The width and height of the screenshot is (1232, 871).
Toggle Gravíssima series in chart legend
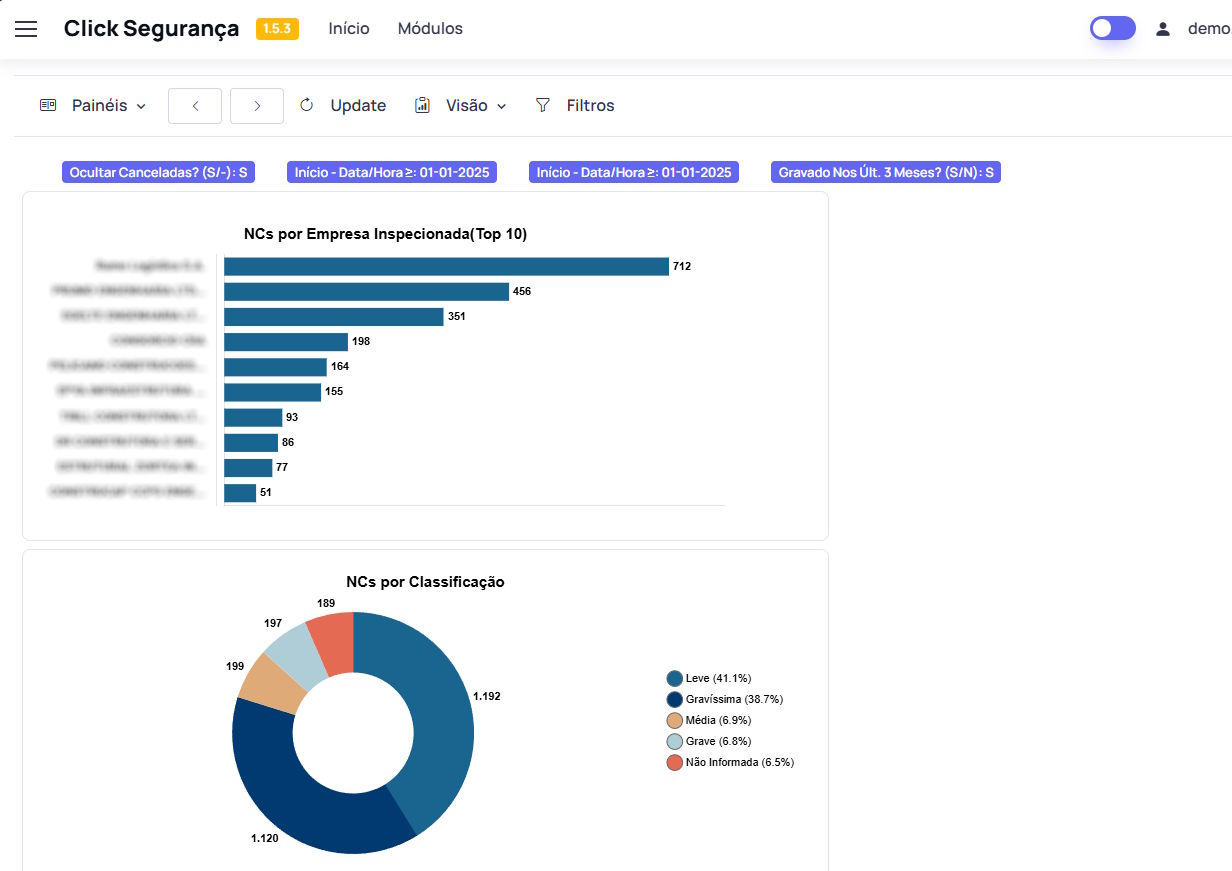(x=726, y=699)
